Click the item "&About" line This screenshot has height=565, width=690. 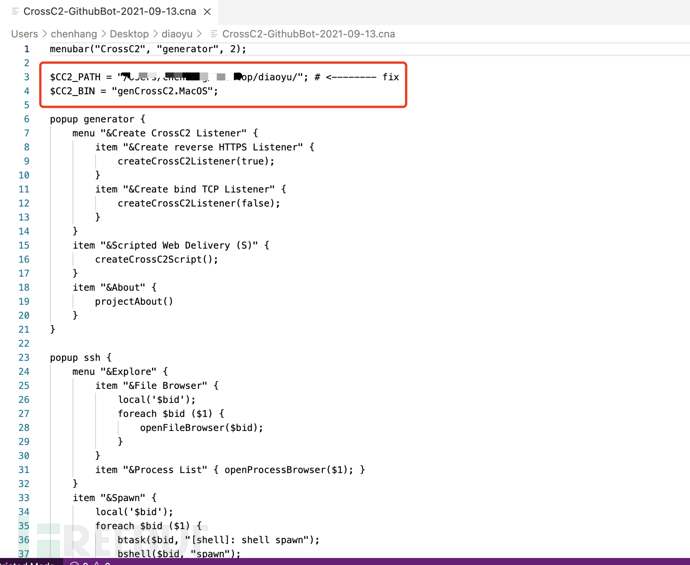[114, 288]
